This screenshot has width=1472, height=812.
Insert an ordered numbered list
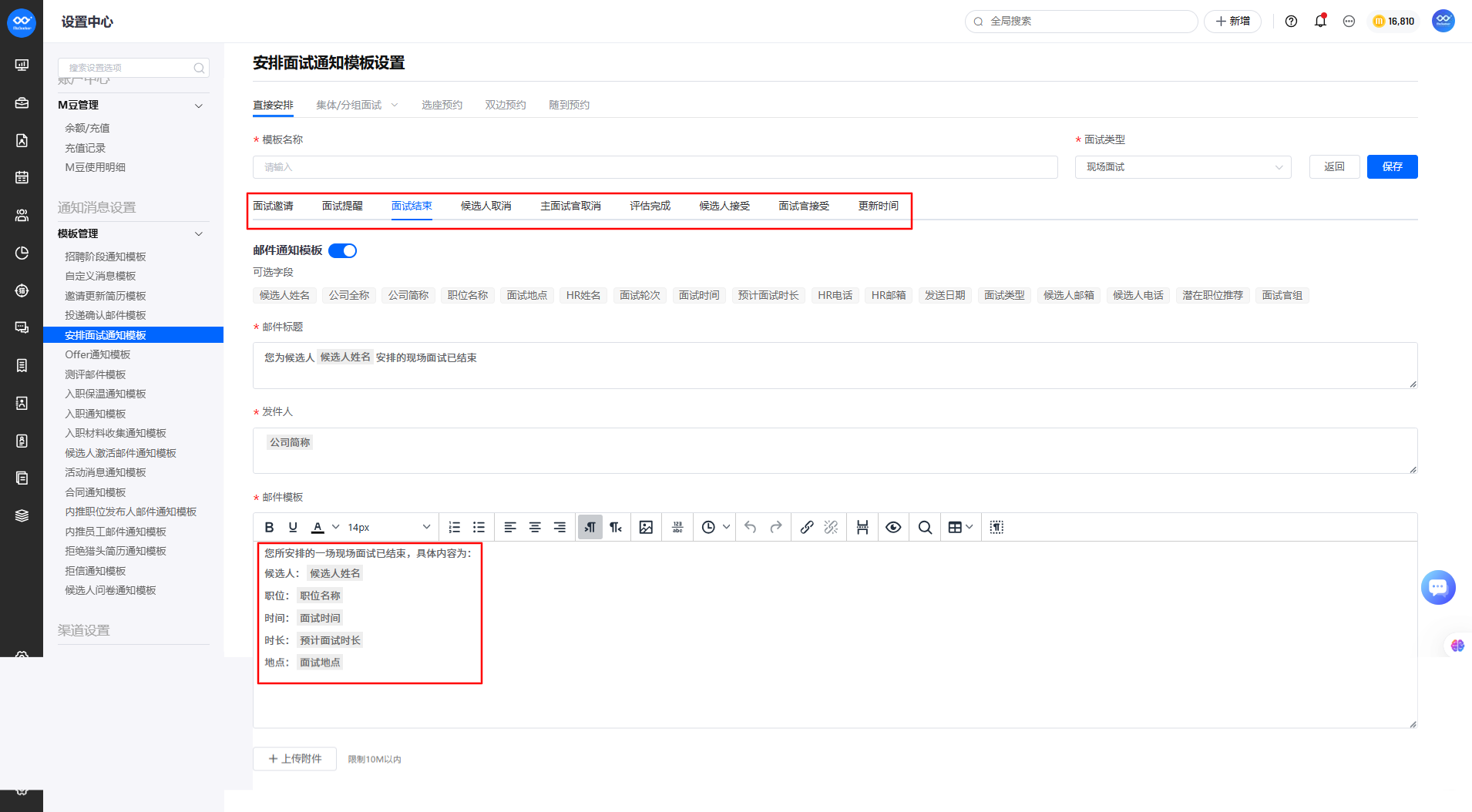click(x=455, y=528)
